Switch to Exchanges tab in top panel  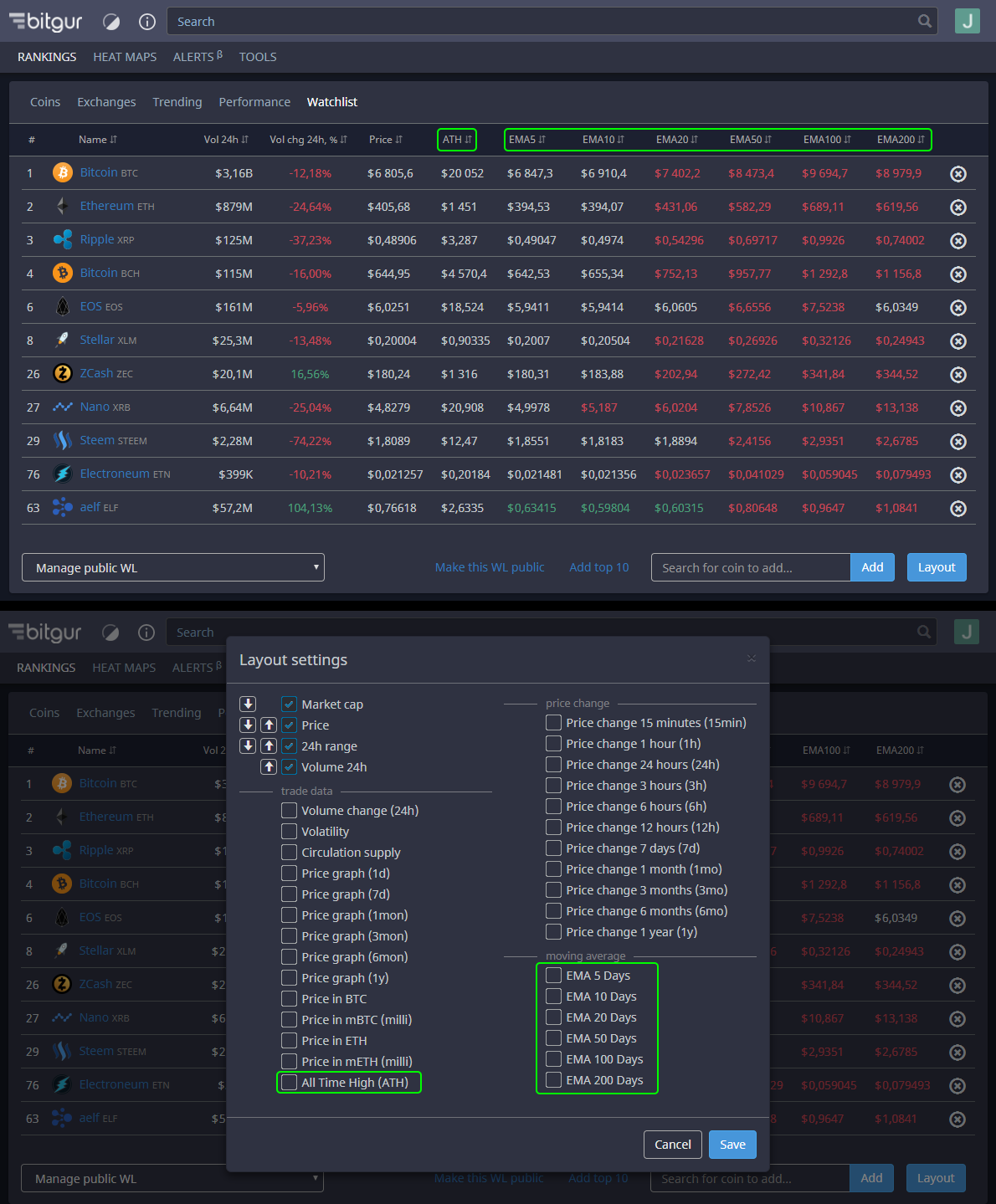[x=106, y=102]
